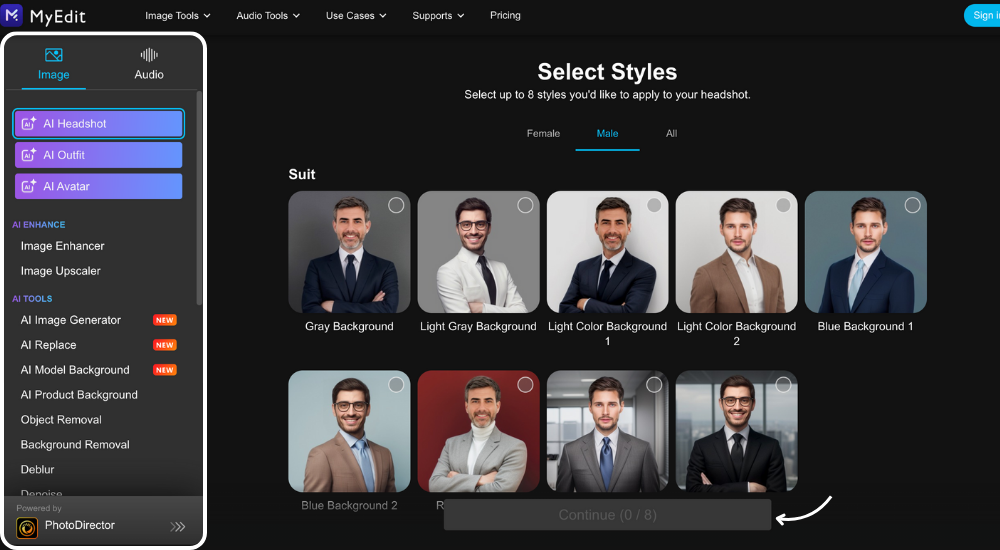Open the AI Image Generator tool
This screenshot has width=1000, height=550.
pos(71,320)
